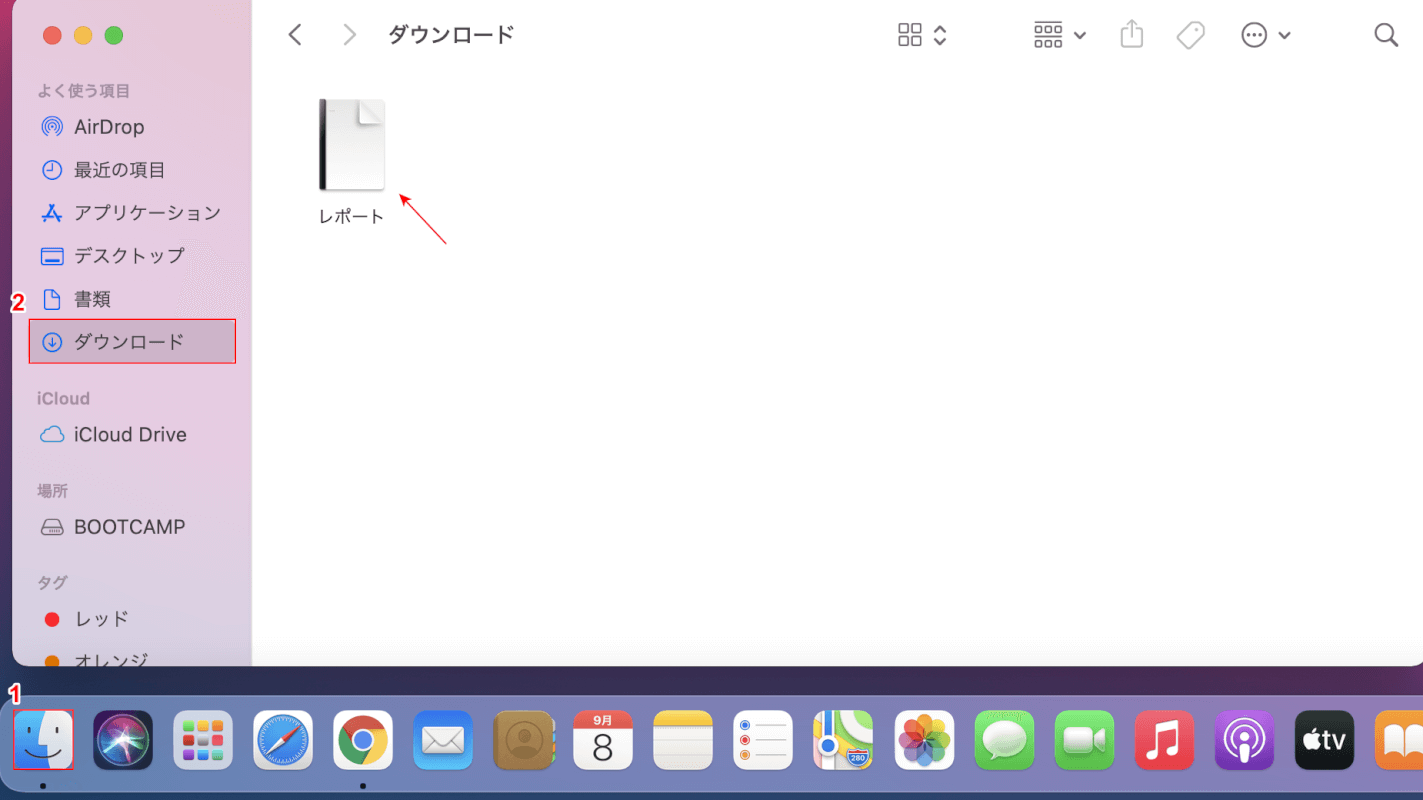Select アプリケーション in the sidebar
The height and width of the screenshot is (800, 1423).
(132, 213)
